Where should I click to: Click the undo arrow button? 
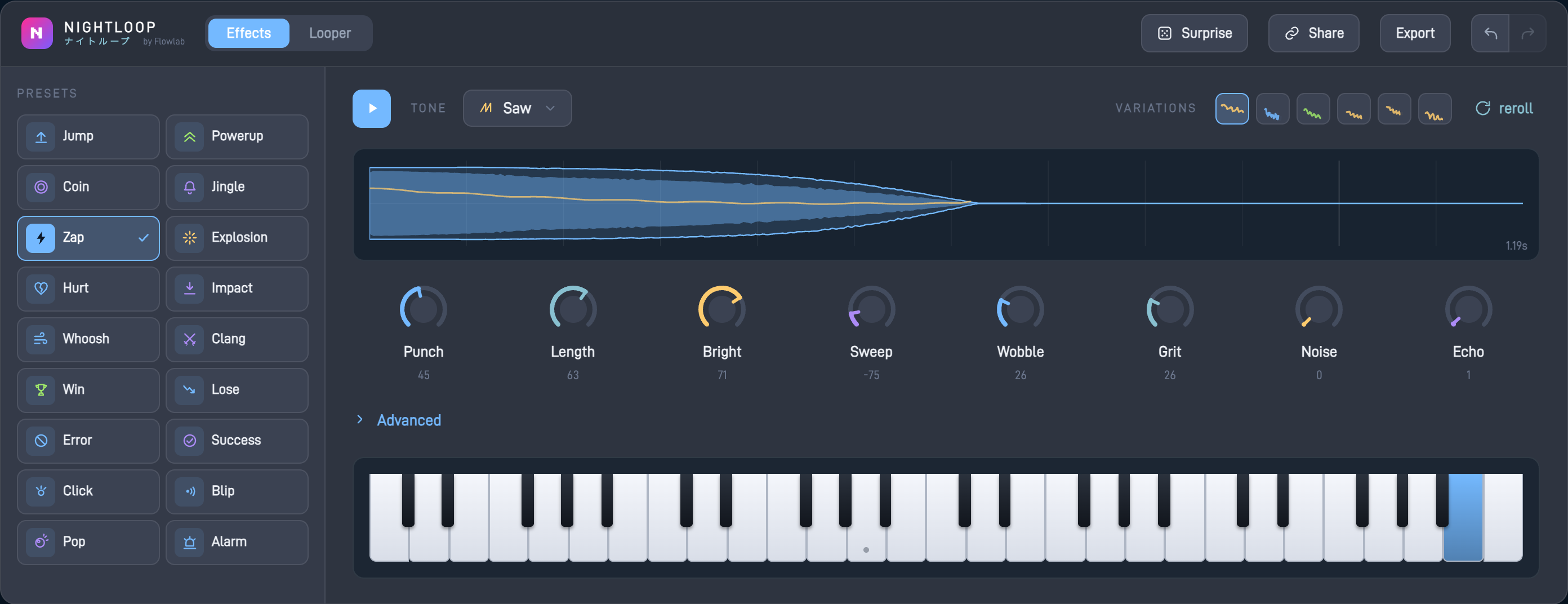1490,33
